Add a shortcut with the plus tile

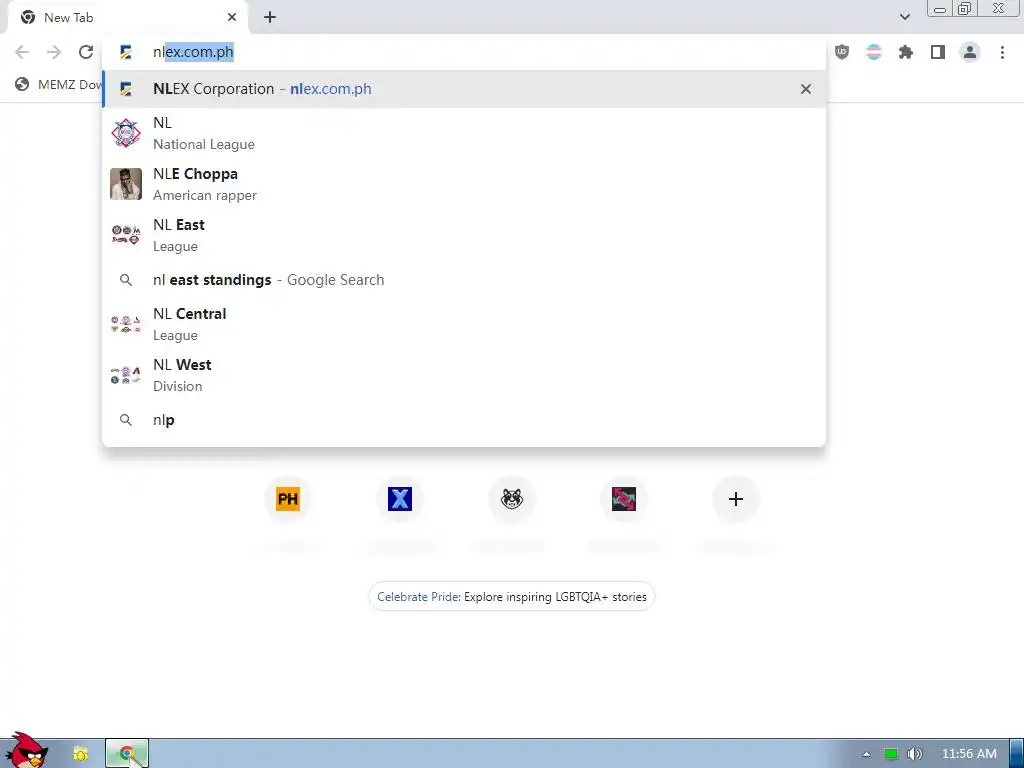pos(736,499)
